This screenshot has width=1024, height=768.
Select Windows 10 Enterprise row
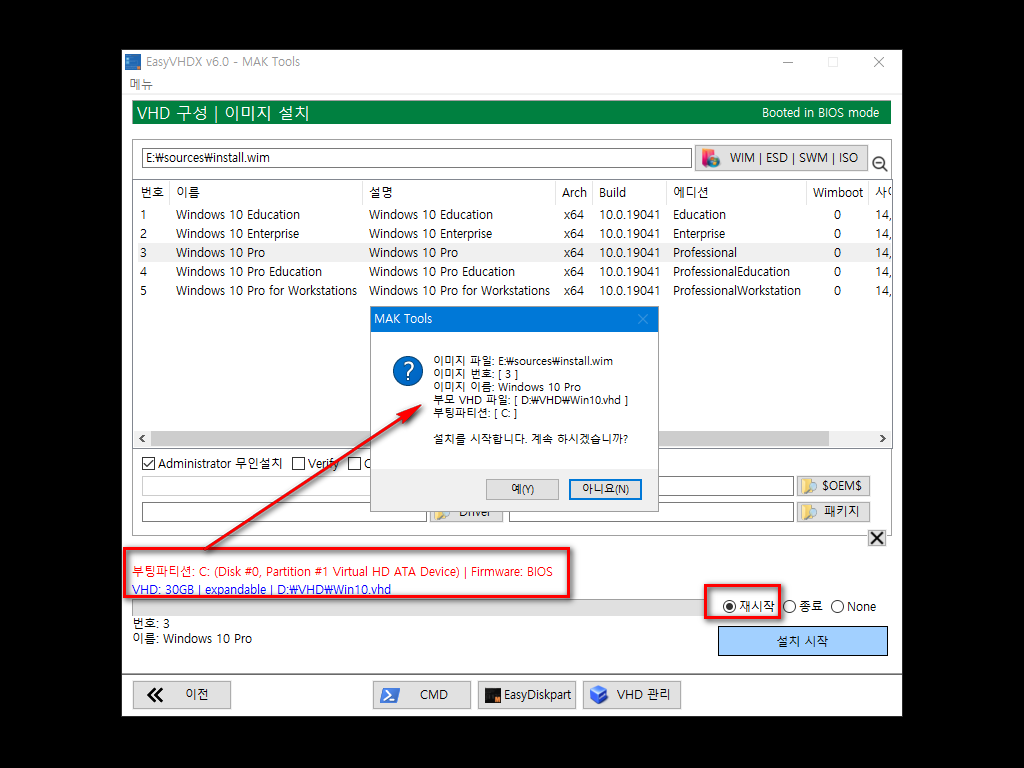click(x=513, y=234)
